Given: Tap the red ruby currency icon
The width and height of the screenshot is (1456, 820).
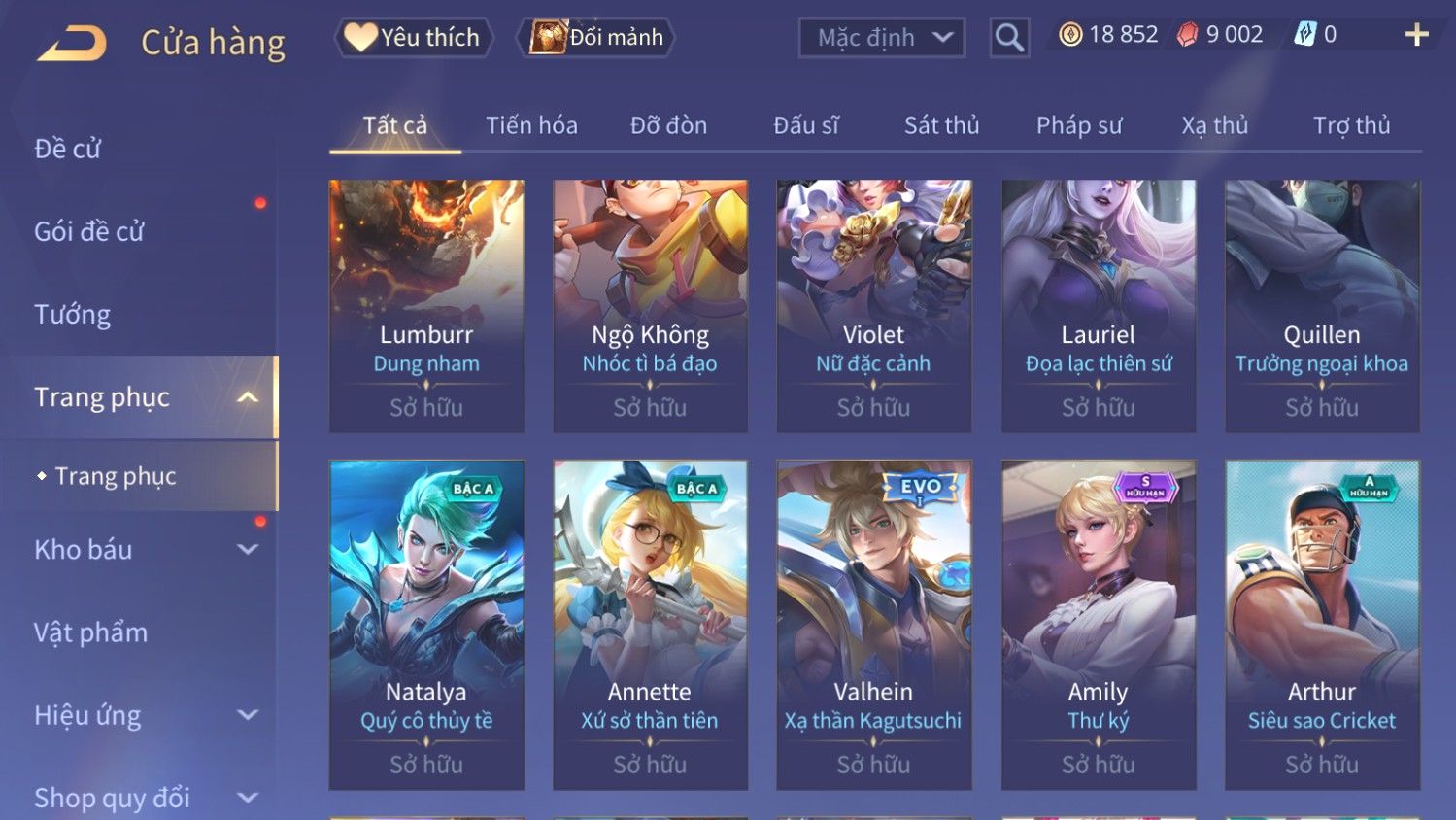Looking at the screenshot, I should click(1187, 35).
